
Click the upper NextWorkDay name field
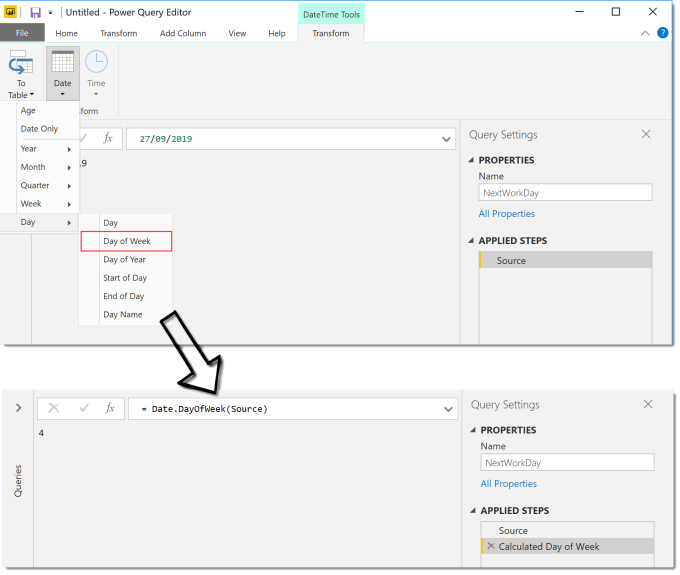click(565, 193)
